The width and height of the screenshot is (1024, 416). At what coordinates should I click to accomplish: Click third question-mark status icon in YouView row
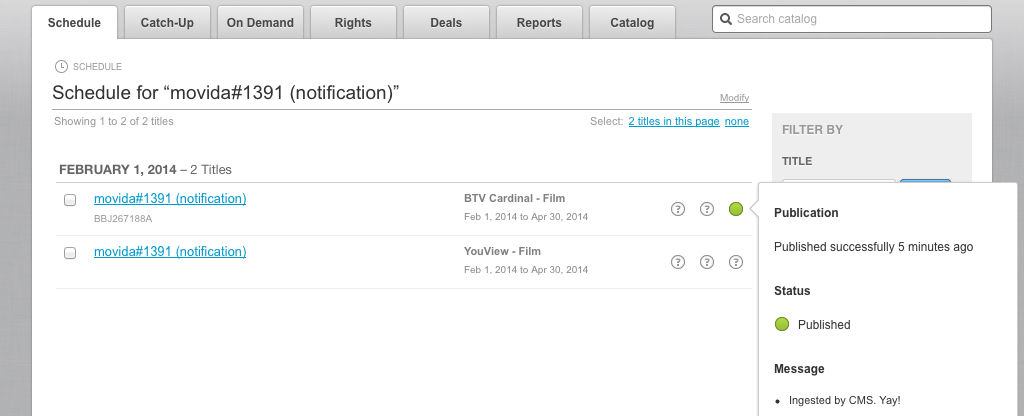(x=736, y=262)
